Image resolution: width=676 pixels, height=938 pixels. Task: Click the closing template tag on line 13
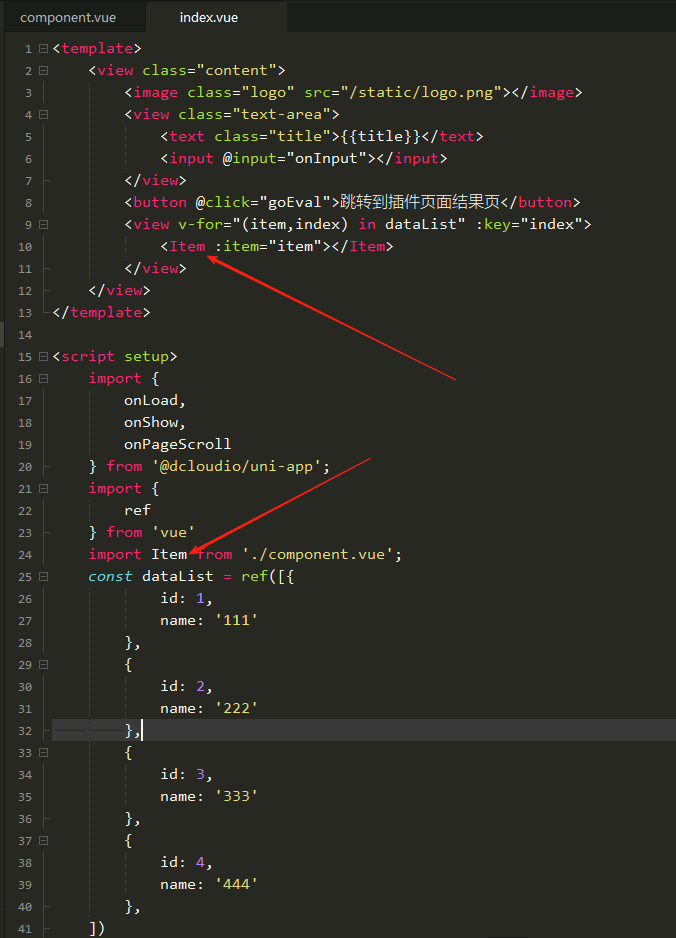point(101,312)
